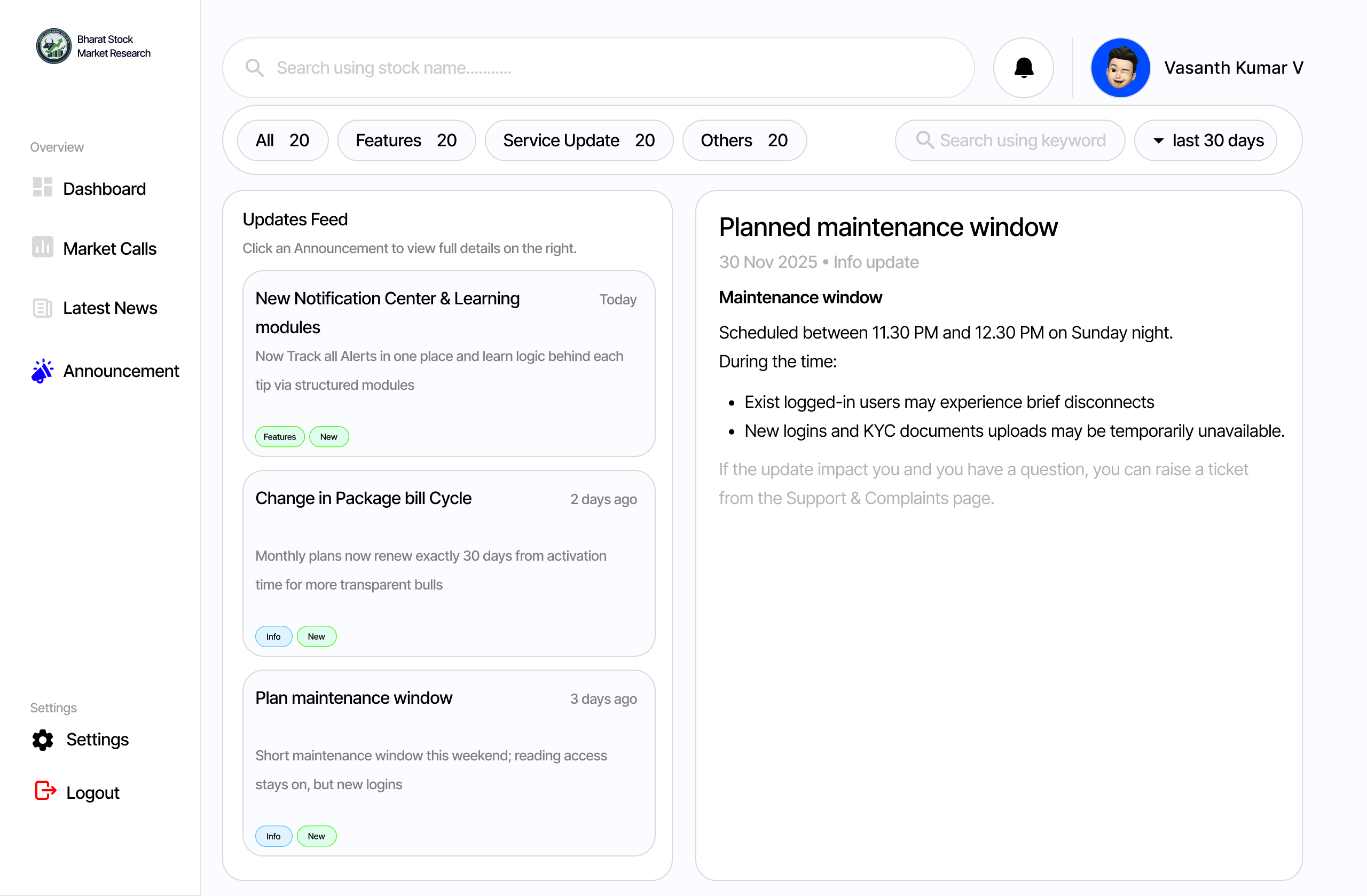Focus the stock name search bar
The height and width of the screenshot is (896, 1367).
pos(598,68)
